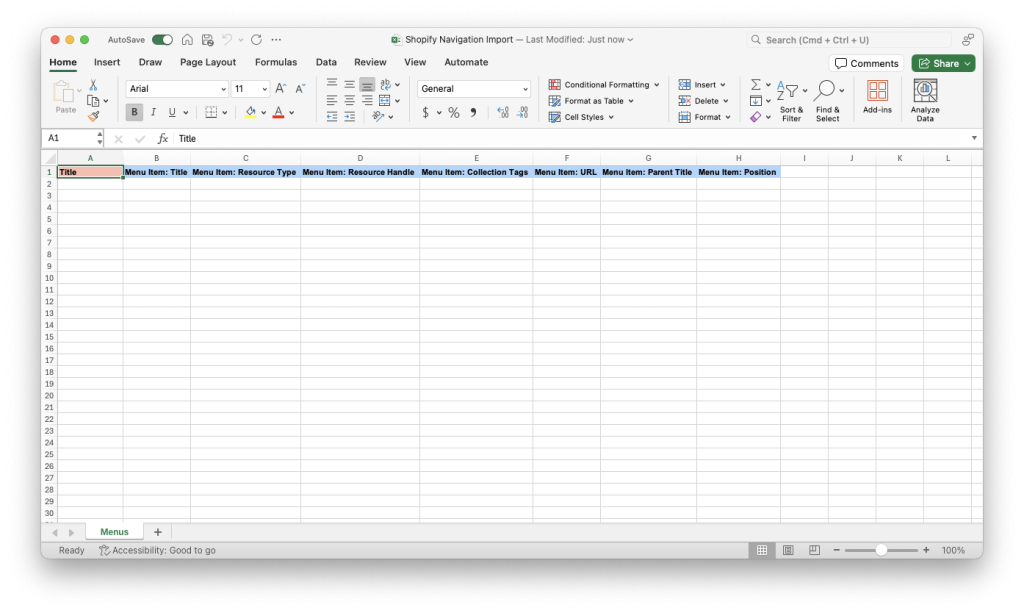Click the Percent Style icon
Viewport: 1024px width, 613px height.
tap(452, 113)
